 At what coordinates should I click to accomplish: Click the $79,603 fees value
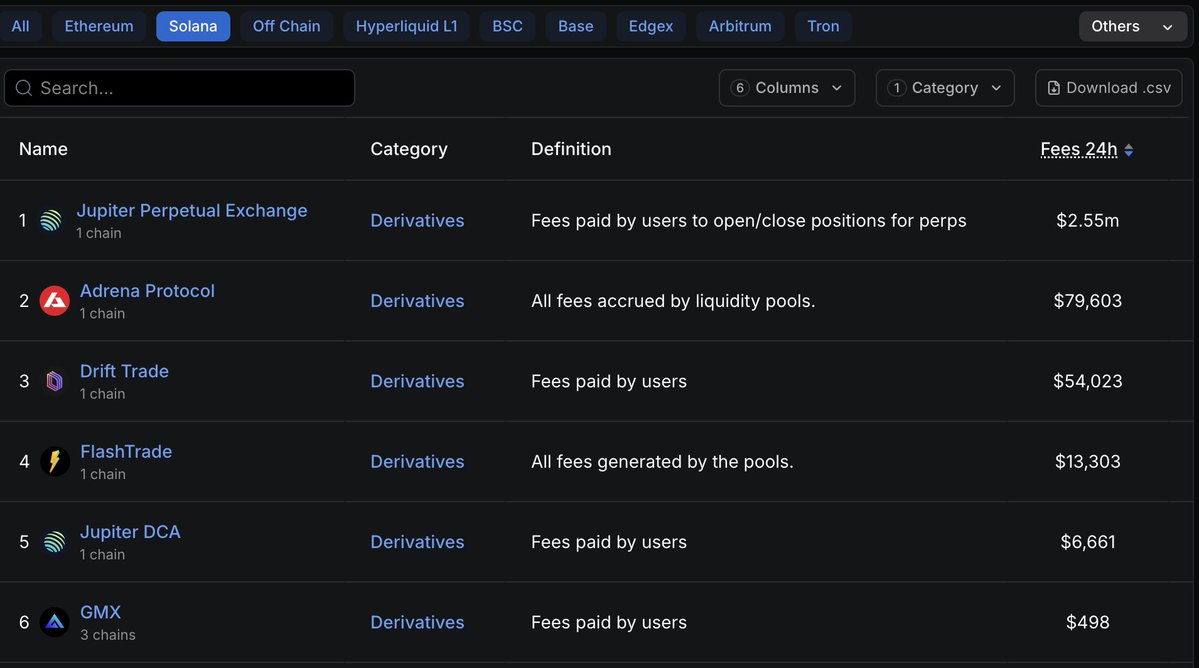pos(1087,301)
